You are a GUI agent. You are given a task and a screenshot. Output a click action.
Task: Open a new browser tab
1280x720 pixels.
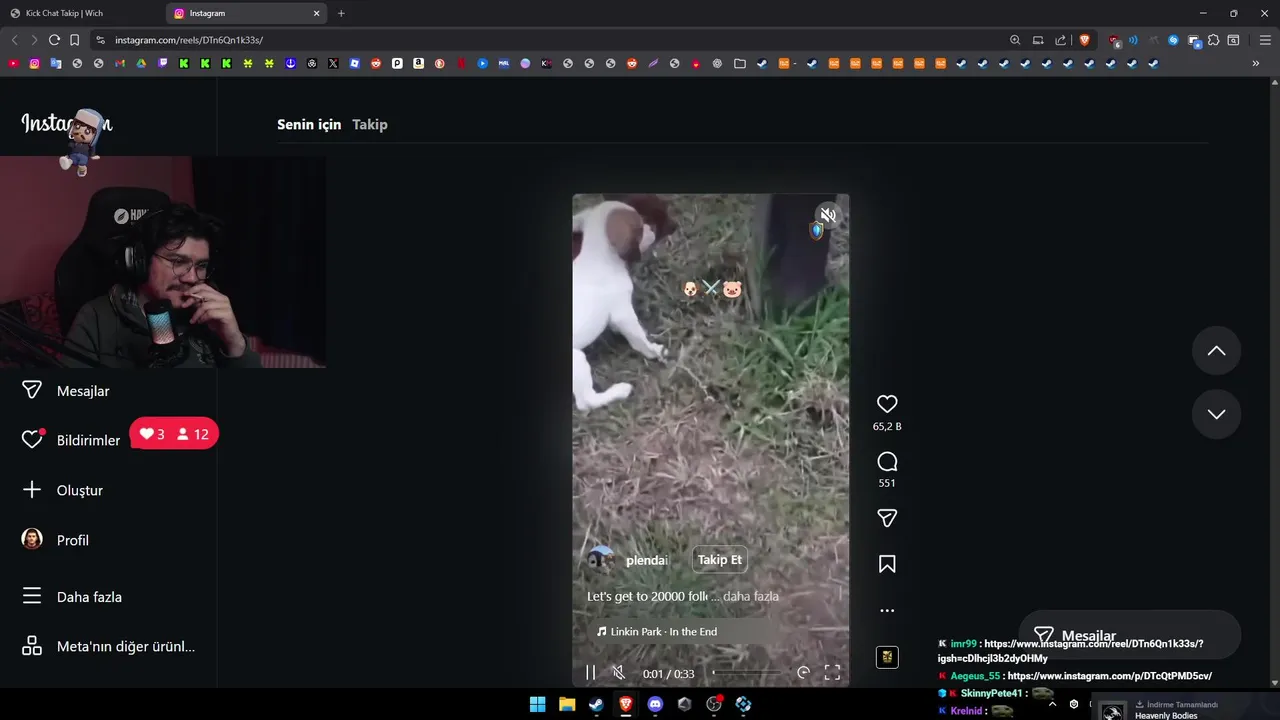[x=341, y=13]
